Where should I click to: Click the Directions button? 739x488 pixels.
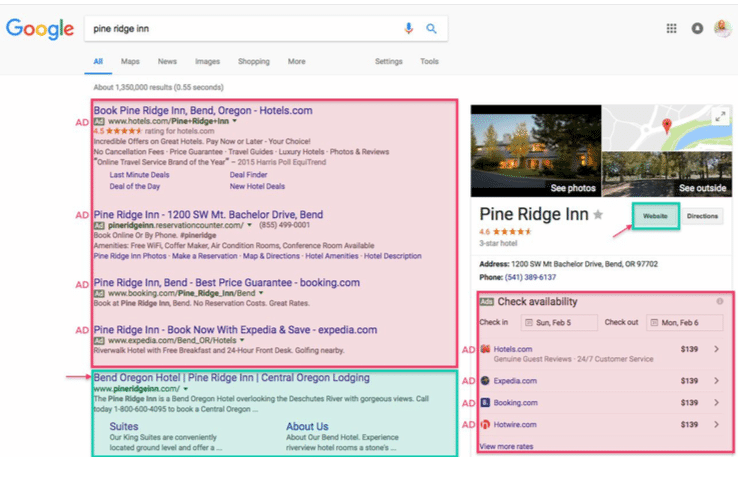coord(702,216)
